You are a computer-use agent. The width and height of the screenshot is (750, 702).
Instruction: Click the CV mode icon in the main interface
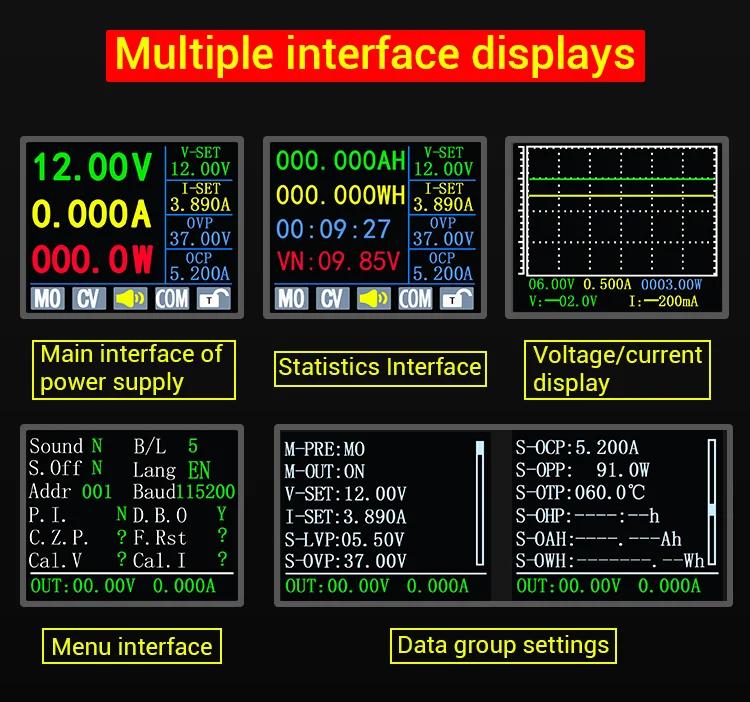[x=89, y=298]
